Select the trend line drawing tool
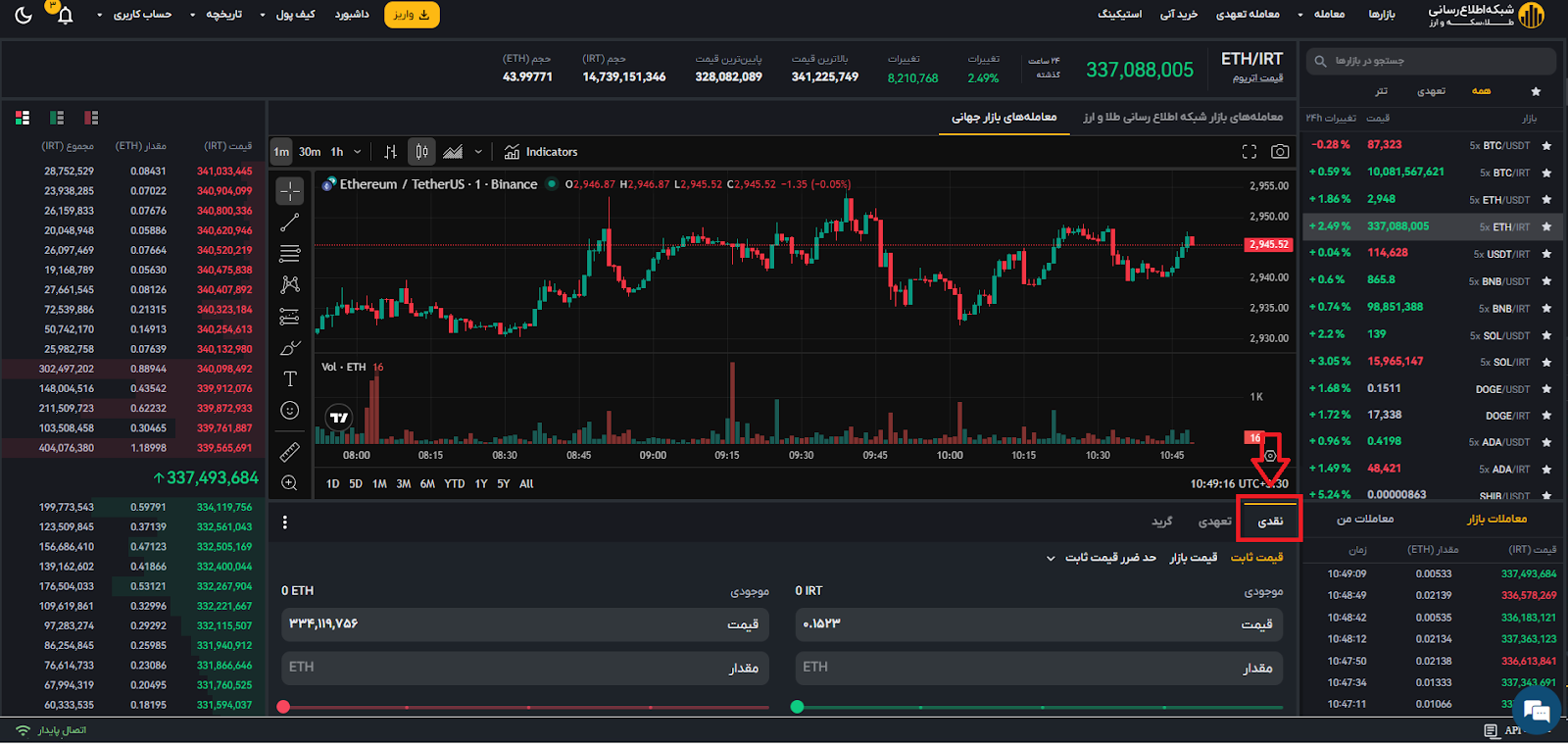 (290, 223)
